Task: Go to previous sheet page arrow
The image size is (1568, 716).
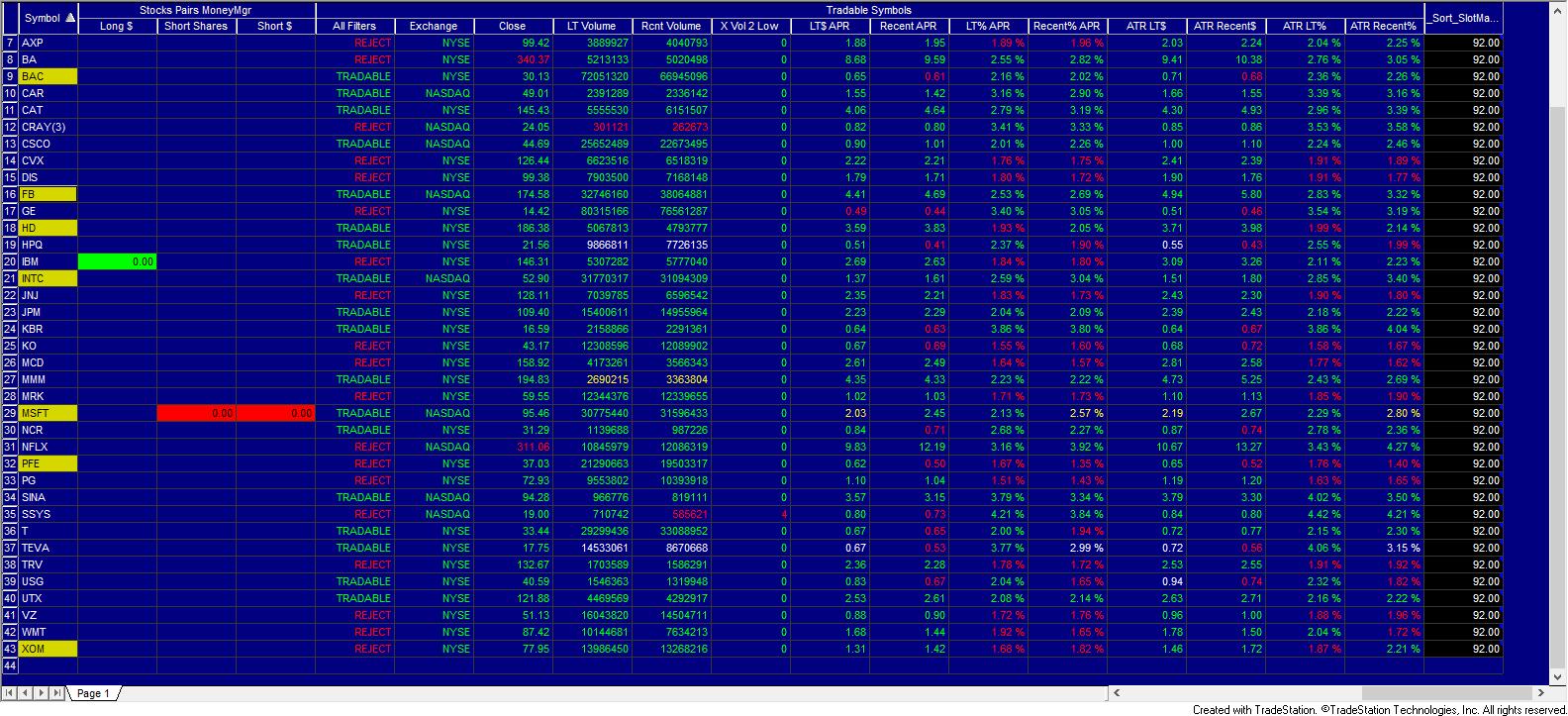Action: coord(25,692)
